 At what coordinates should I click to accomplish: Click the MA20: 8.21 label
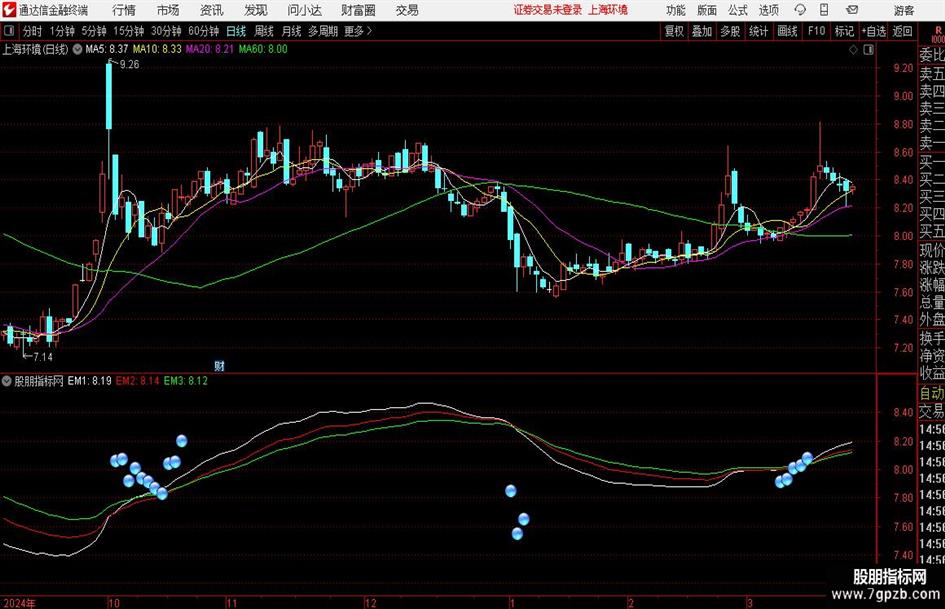[x=210, y=49]
